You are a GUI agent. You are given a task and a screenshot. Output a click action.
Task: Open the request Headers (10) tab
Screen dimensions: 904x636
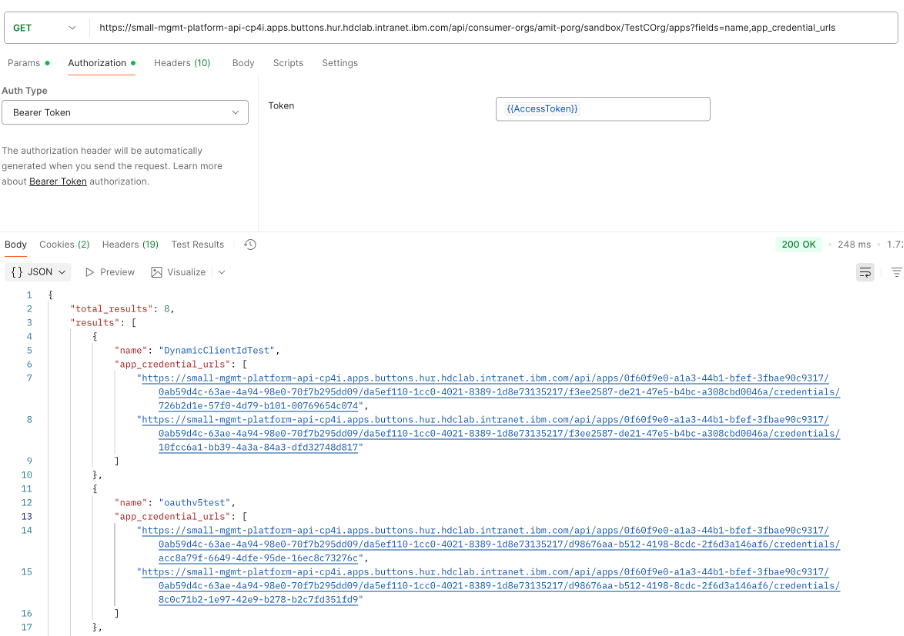(181, 63)
